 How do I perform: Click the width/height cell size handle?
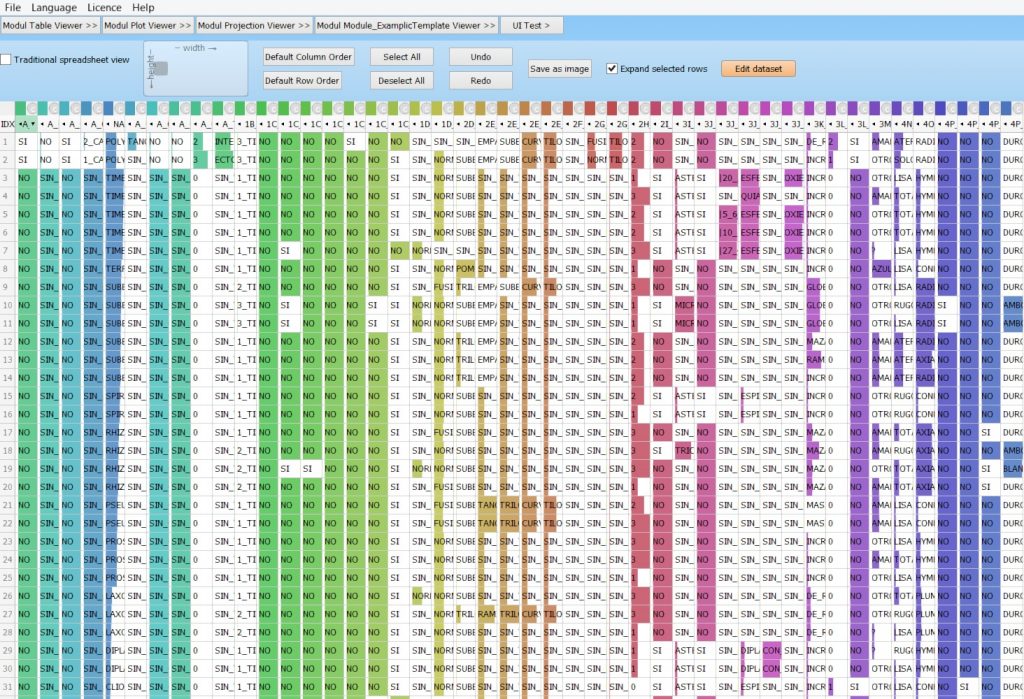click(160, 69)
